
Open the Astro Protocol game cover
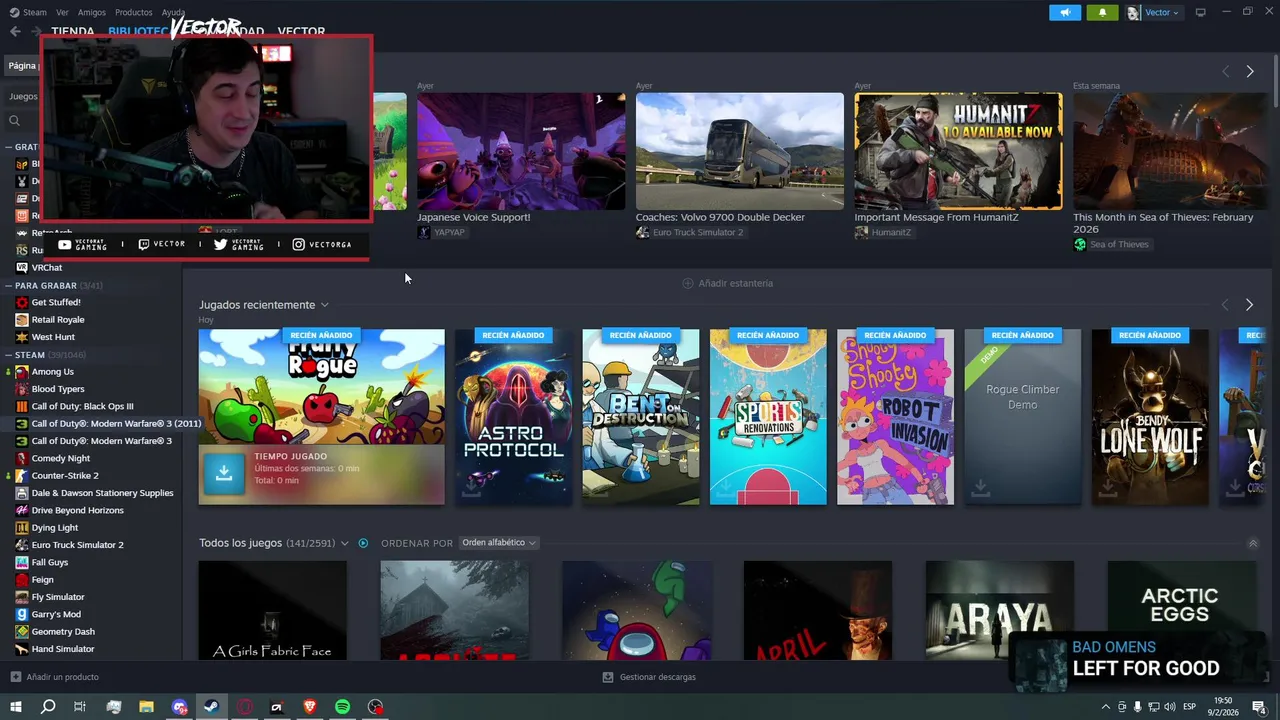click(513, 417)
